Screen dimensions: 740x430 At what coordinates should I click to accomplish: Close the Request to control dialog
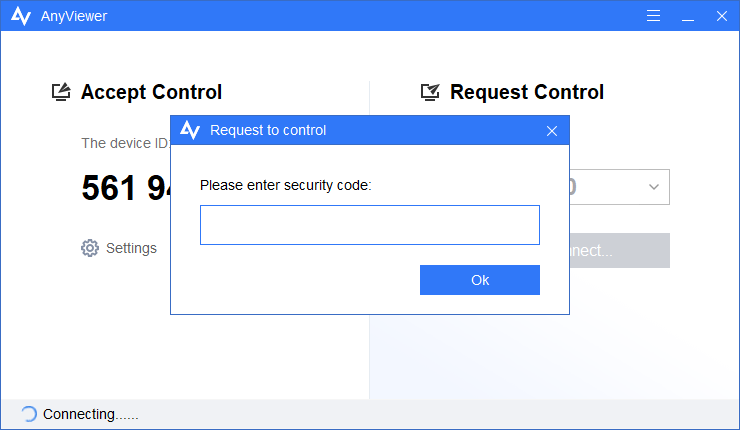click(x=551, y=131)
